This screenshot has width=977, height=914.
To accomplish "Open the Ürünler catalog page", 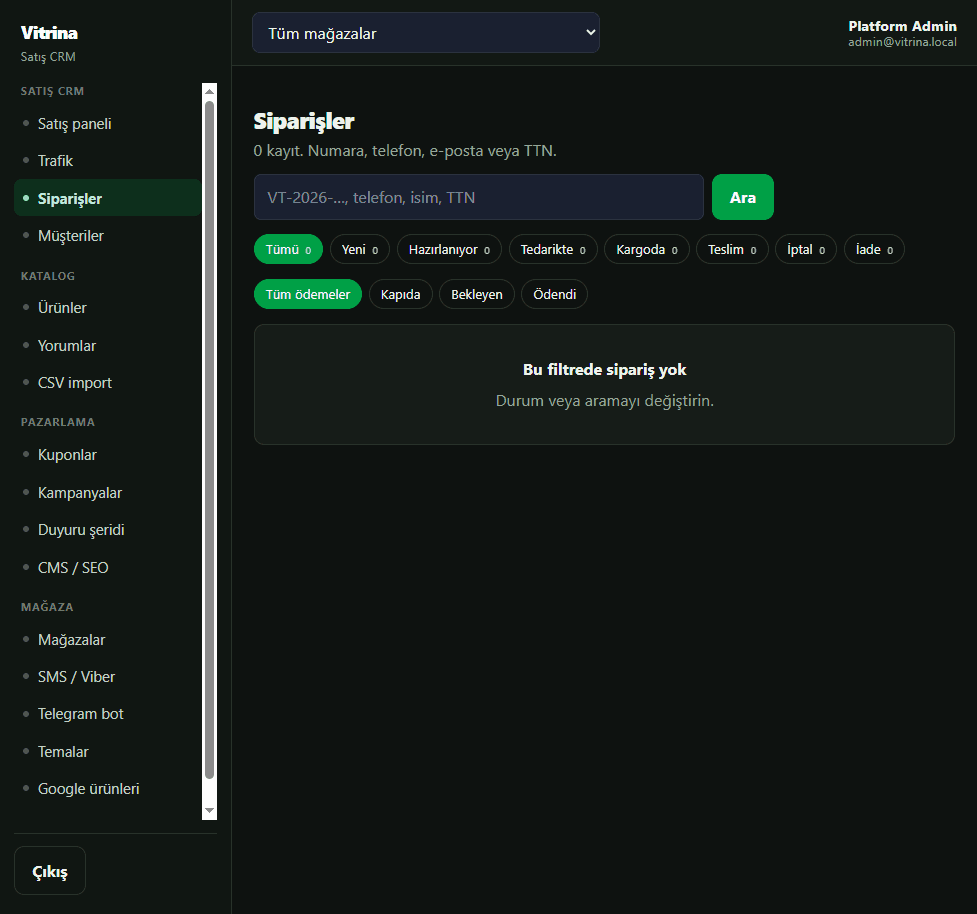I will coord(107,308).
